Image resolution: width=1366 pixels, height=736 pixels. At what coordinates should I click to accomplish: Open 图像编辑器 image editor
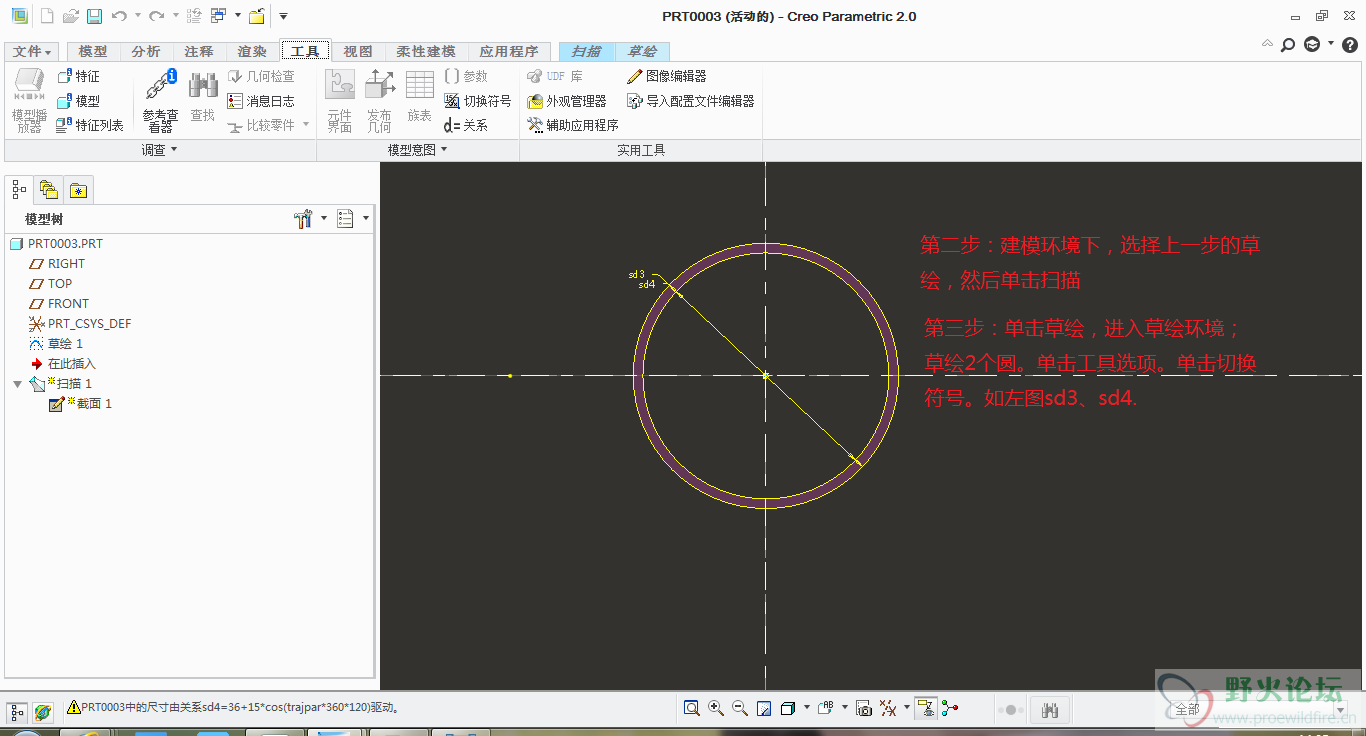666,76
